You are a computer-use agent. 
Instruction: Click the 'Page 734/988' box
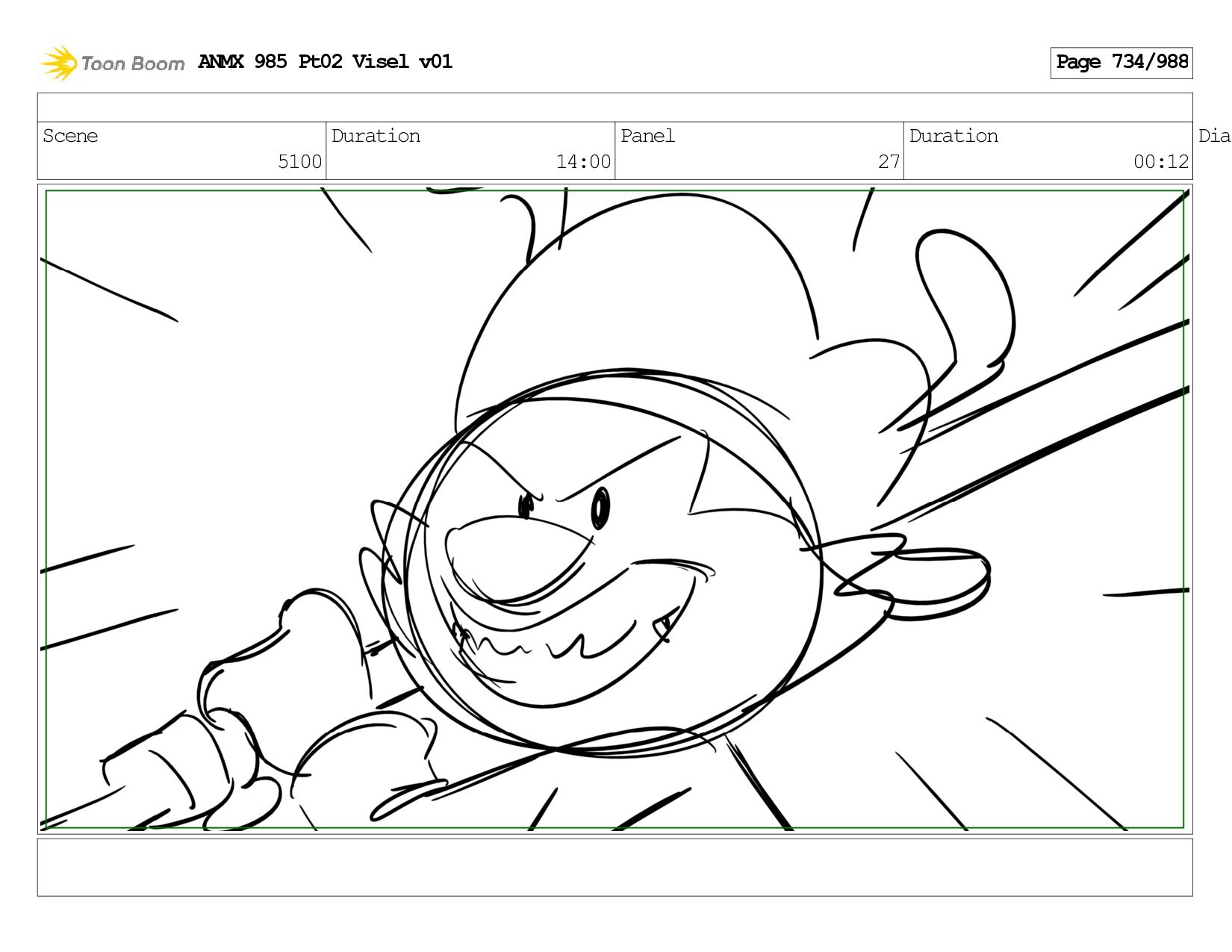tap(1121, 63)
